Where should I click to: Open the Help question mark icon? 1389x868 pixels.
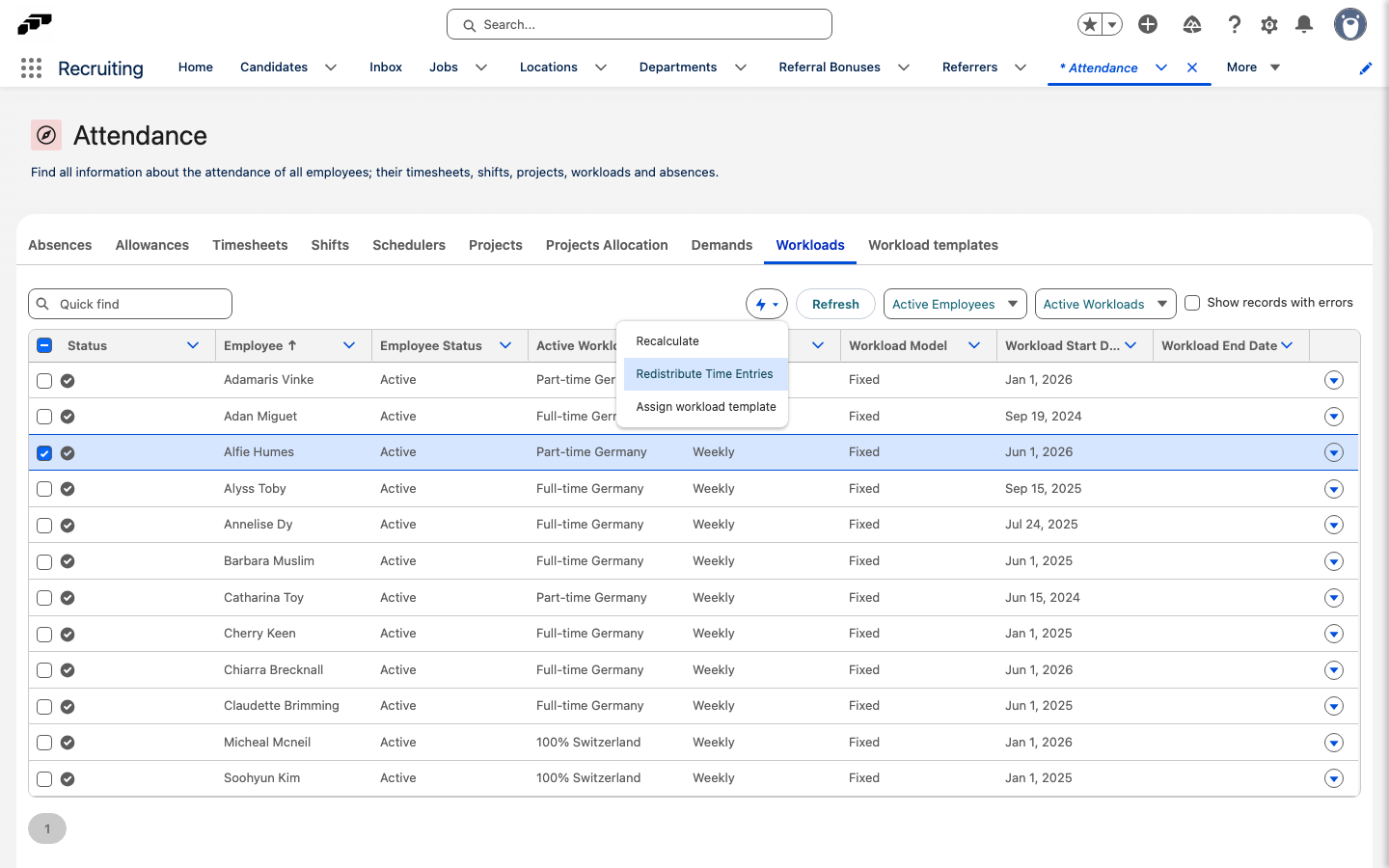pyautogui.click(x=1235, y=25)
